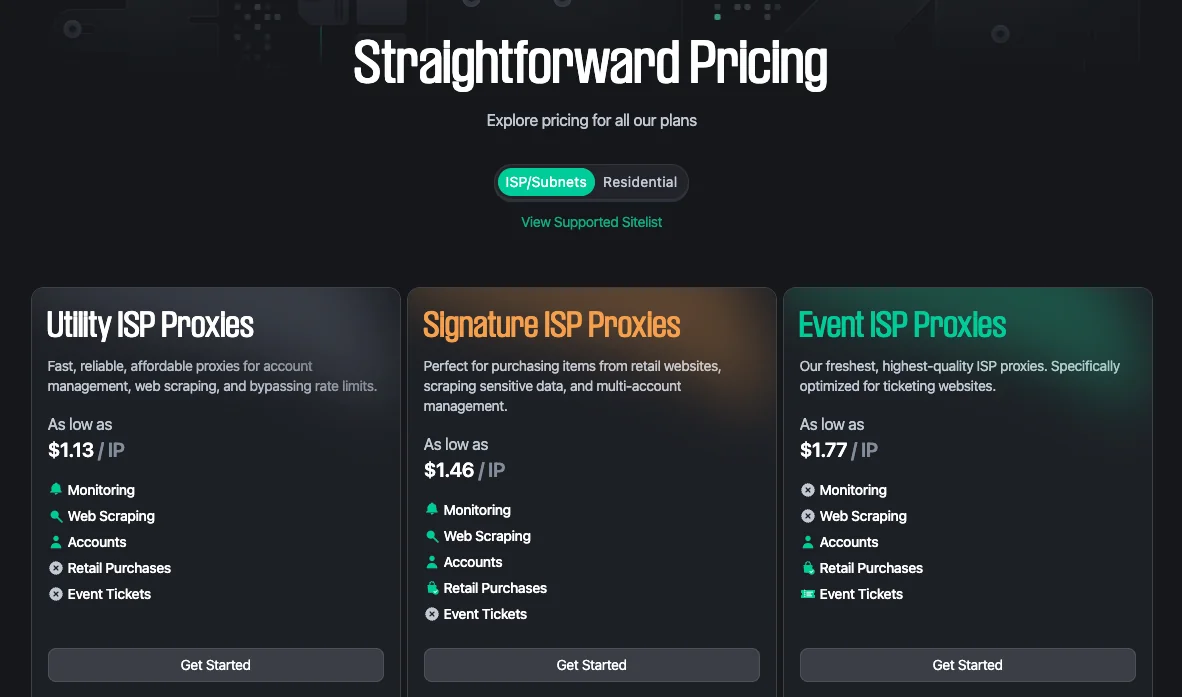Click the Accounts person icon on Event ISP Proxies
Viewport: 1182px width, 697px height.
pos(808,542)
